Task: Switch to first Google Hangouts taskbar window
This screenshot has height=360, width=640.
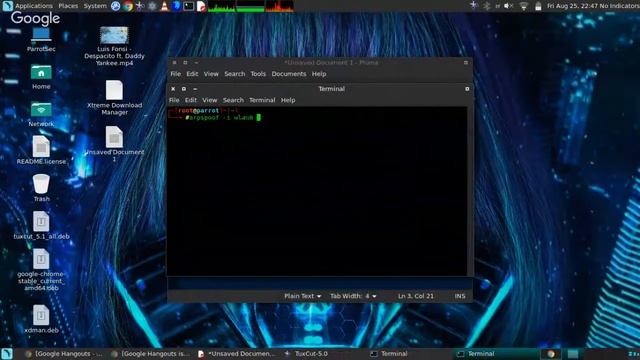Action: (63, 354)
